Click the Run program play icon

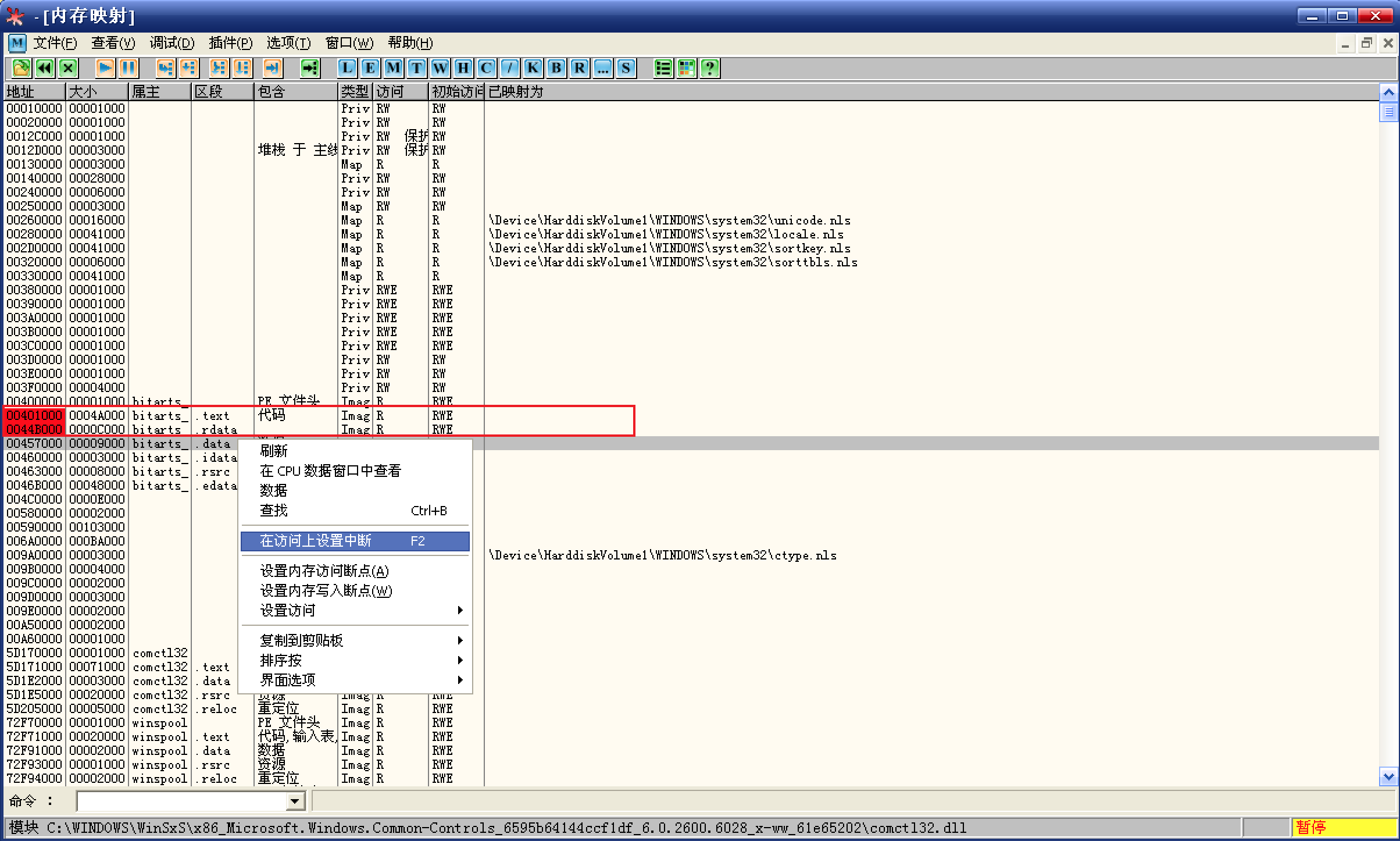[x=105, y=68]
